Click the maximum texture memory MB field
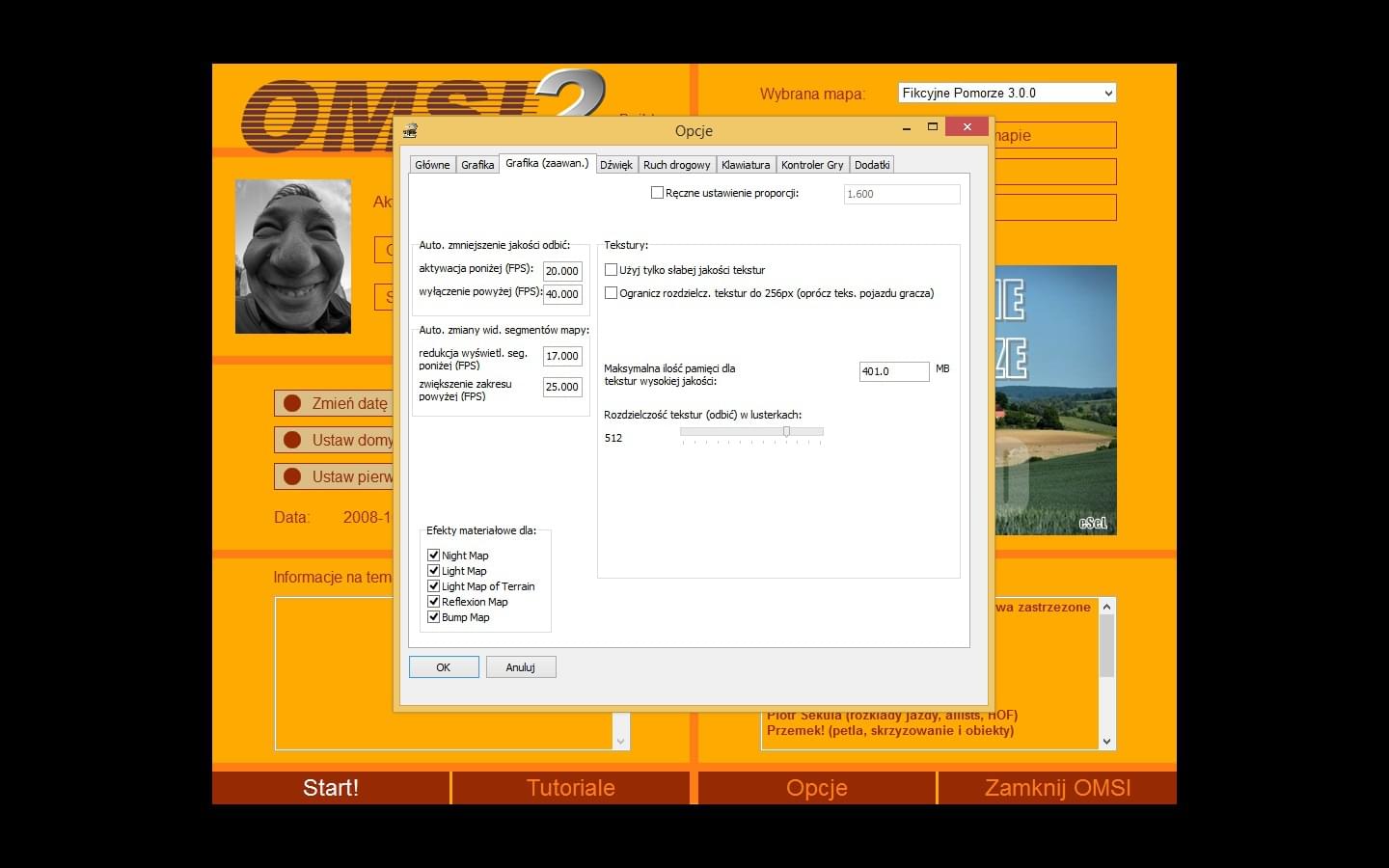This screenshot has width=1389, height=868. pos(894,371)
